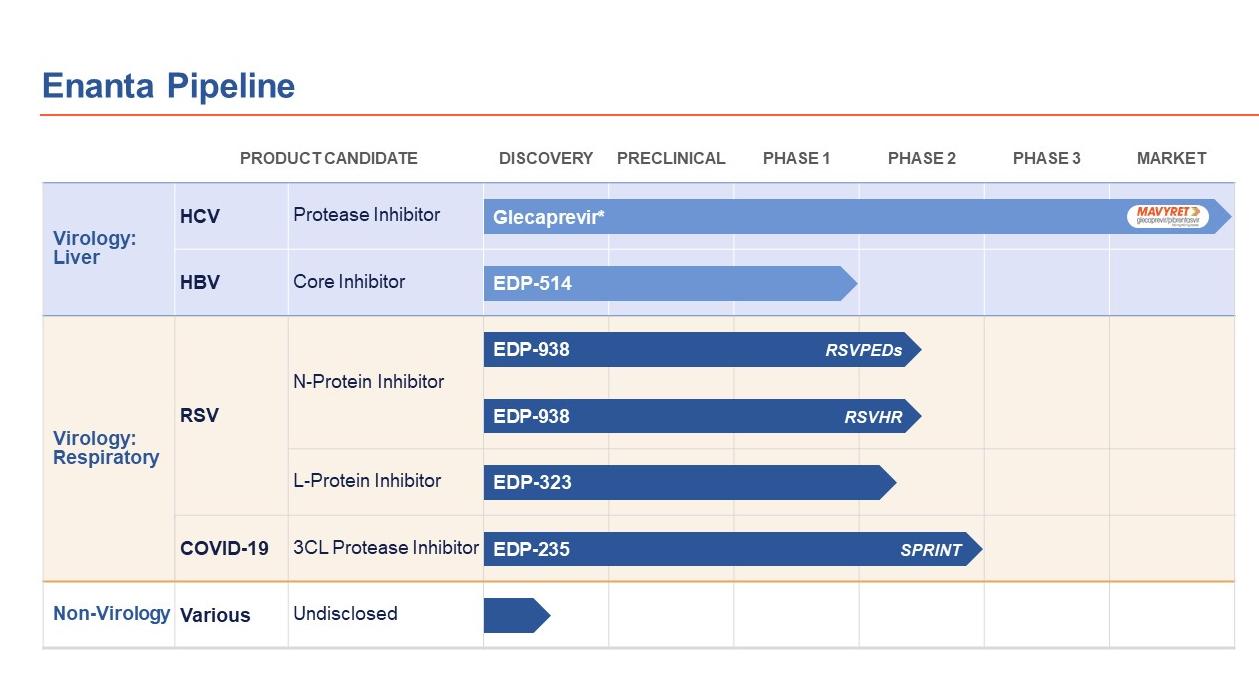This screenshot has height=677, width=1259.
Task: Click the undisclosed Non-Virology arrow
Action: click(515, 616)
